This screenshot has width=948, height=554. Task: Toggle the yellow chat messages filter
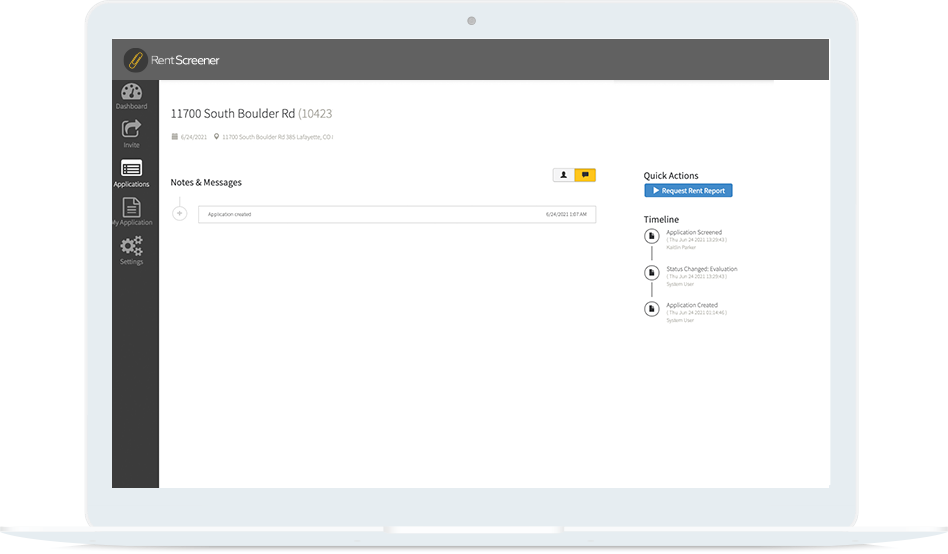[585, 175]
